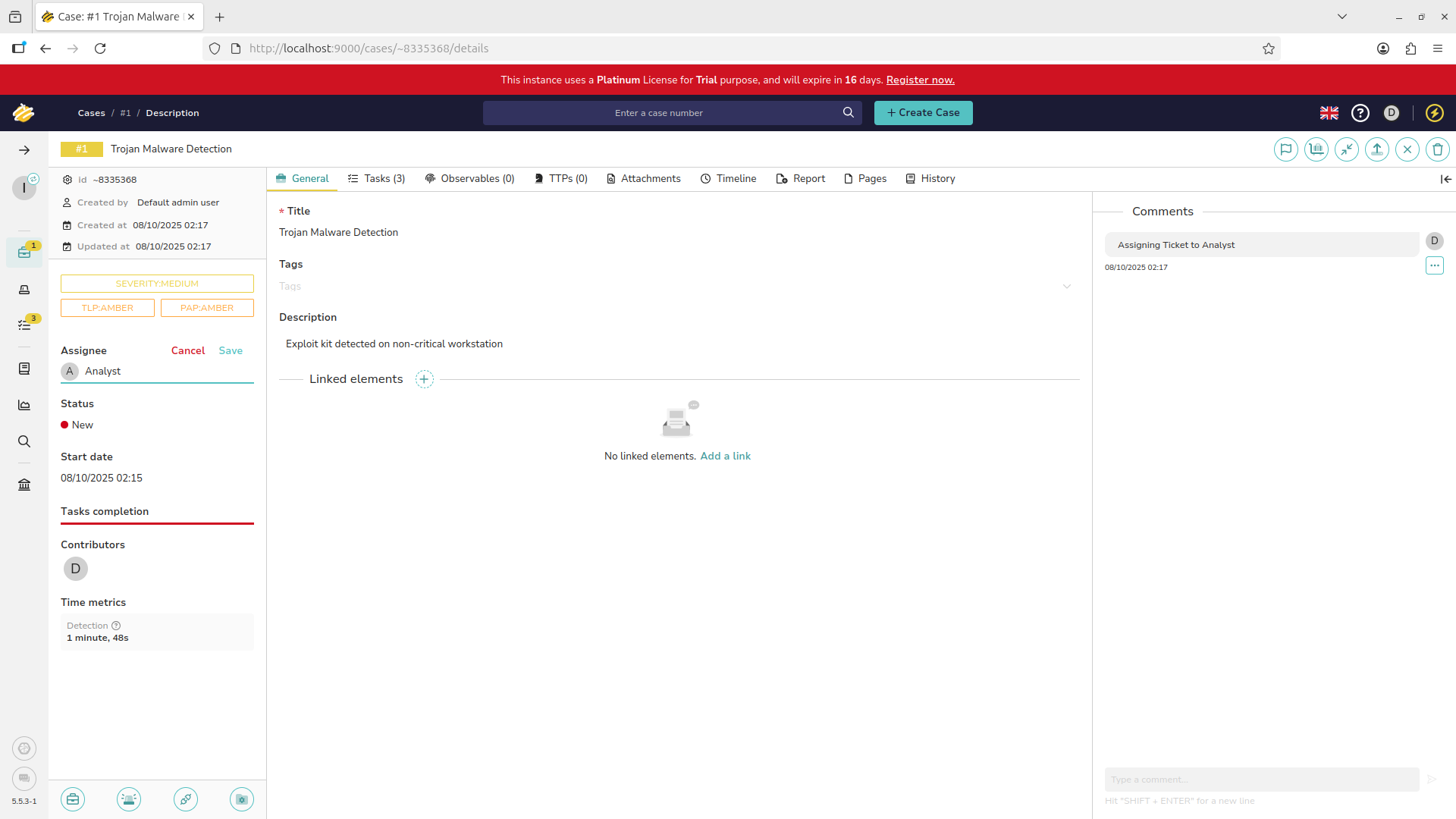Image resolution: width=1456 pixels, height=819 pixels.
Task: Switch to the Tasks (3) tab
Action: coord(377,179)
